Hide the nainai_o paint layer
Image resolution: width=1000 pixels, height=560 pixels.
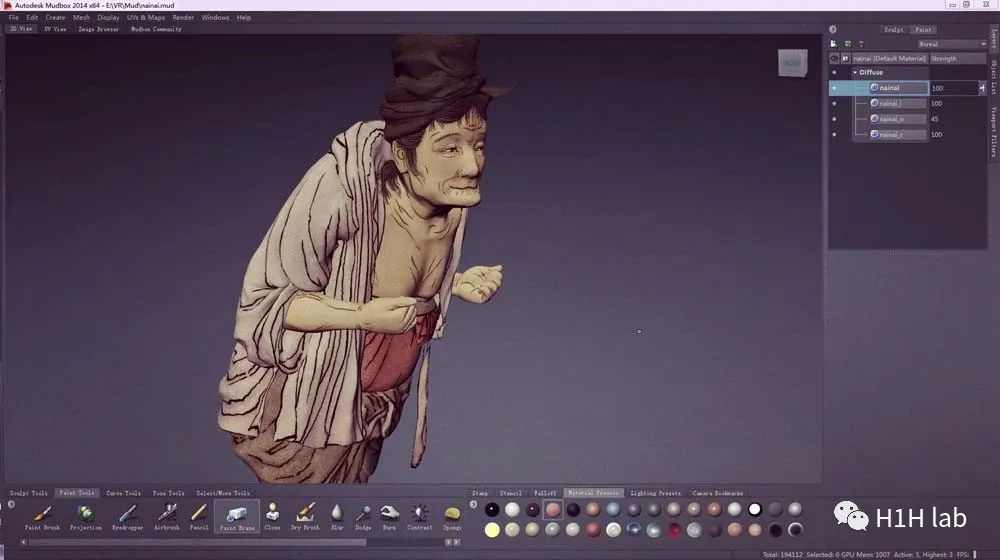835,119
